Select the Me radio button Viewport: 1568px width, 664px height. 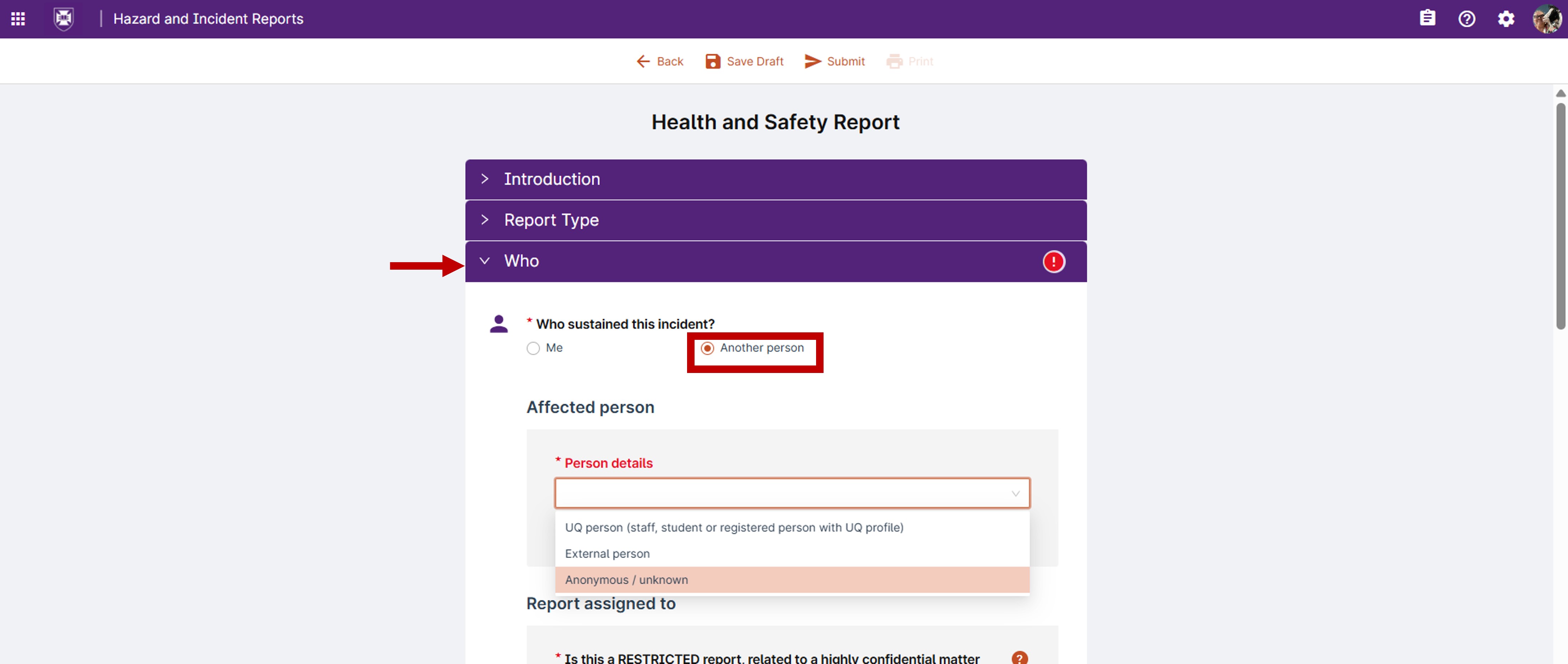pyautogui.click(x=533, y=348)
